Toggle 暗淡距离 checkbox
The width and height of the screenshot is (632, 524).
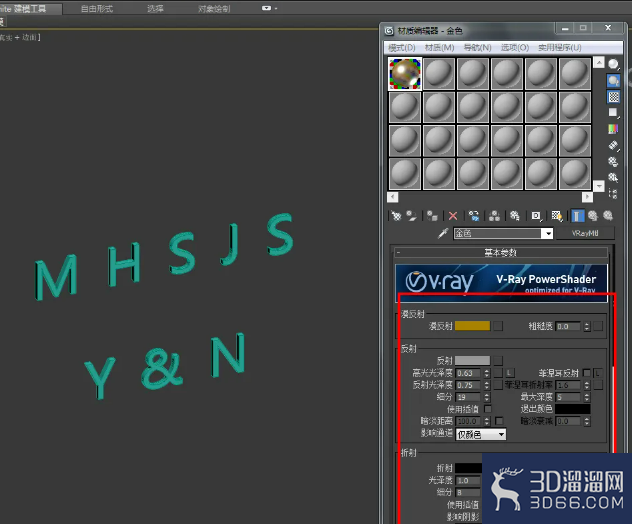click(499, 421)
